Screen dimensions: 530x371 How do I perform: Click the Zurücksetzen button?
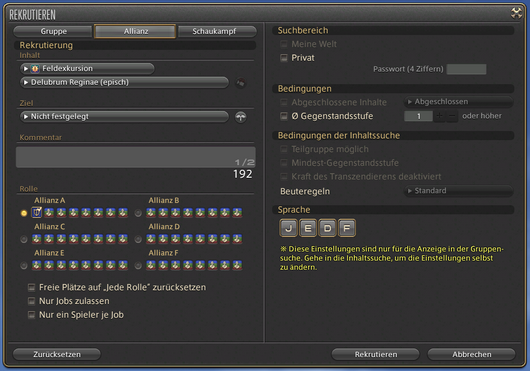tap(57, 354)
